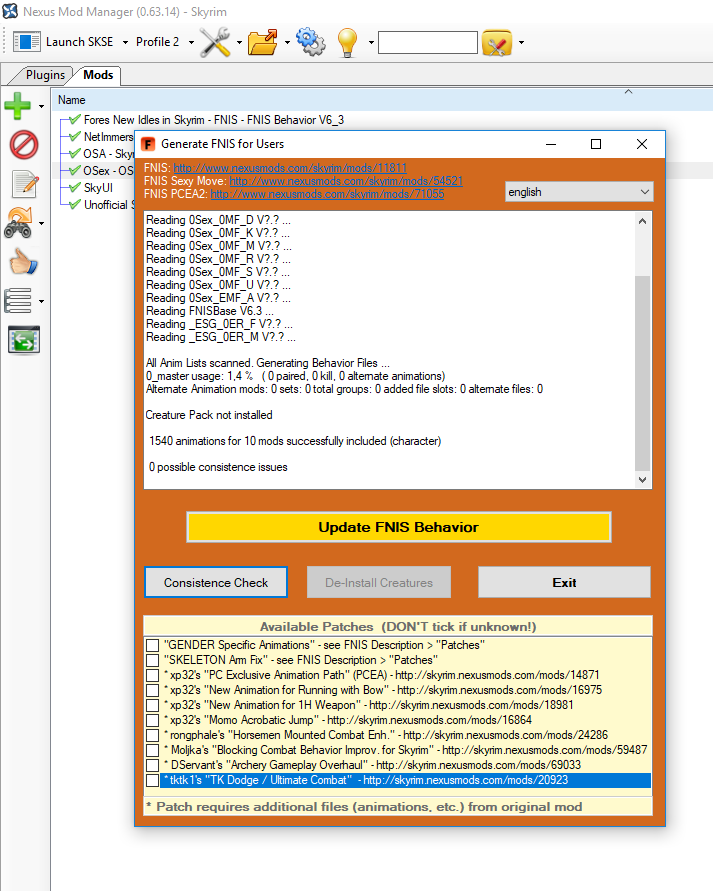Select the "1540 animations for 10 mods" log line
The height and width of the screenshot is (891, 713).
point(295,442)
